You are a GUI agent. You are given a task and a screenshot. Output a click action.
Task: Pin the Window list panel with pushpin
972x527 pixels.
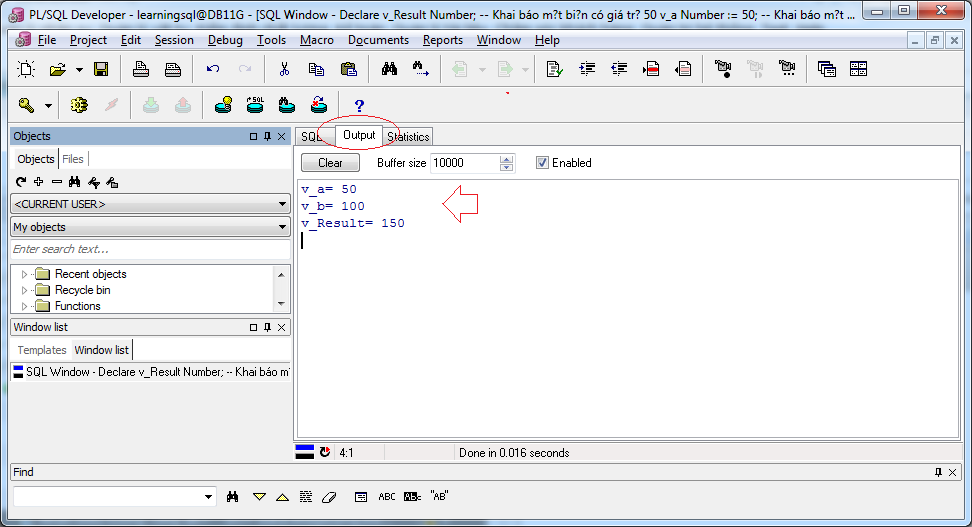tap(267, 327)
